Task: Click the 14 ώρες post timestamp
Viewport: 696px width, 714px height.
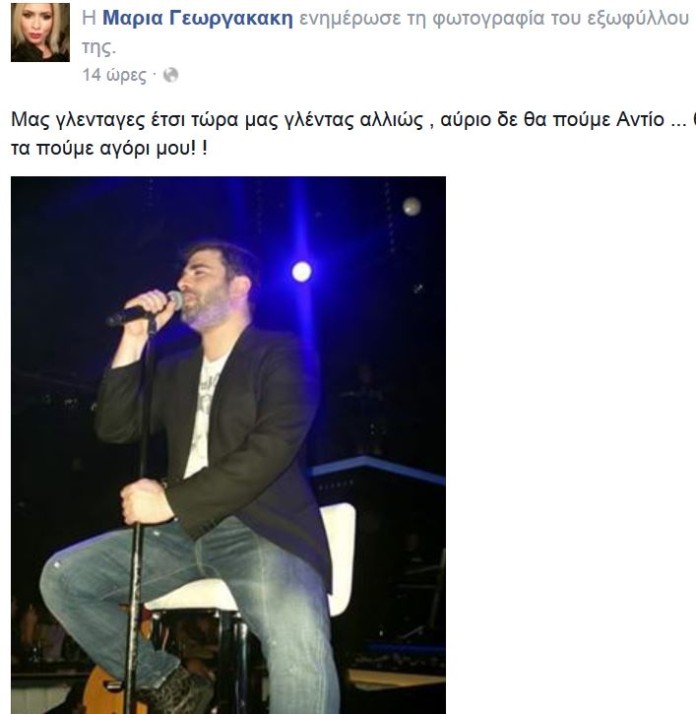Action: coord(114,75)
